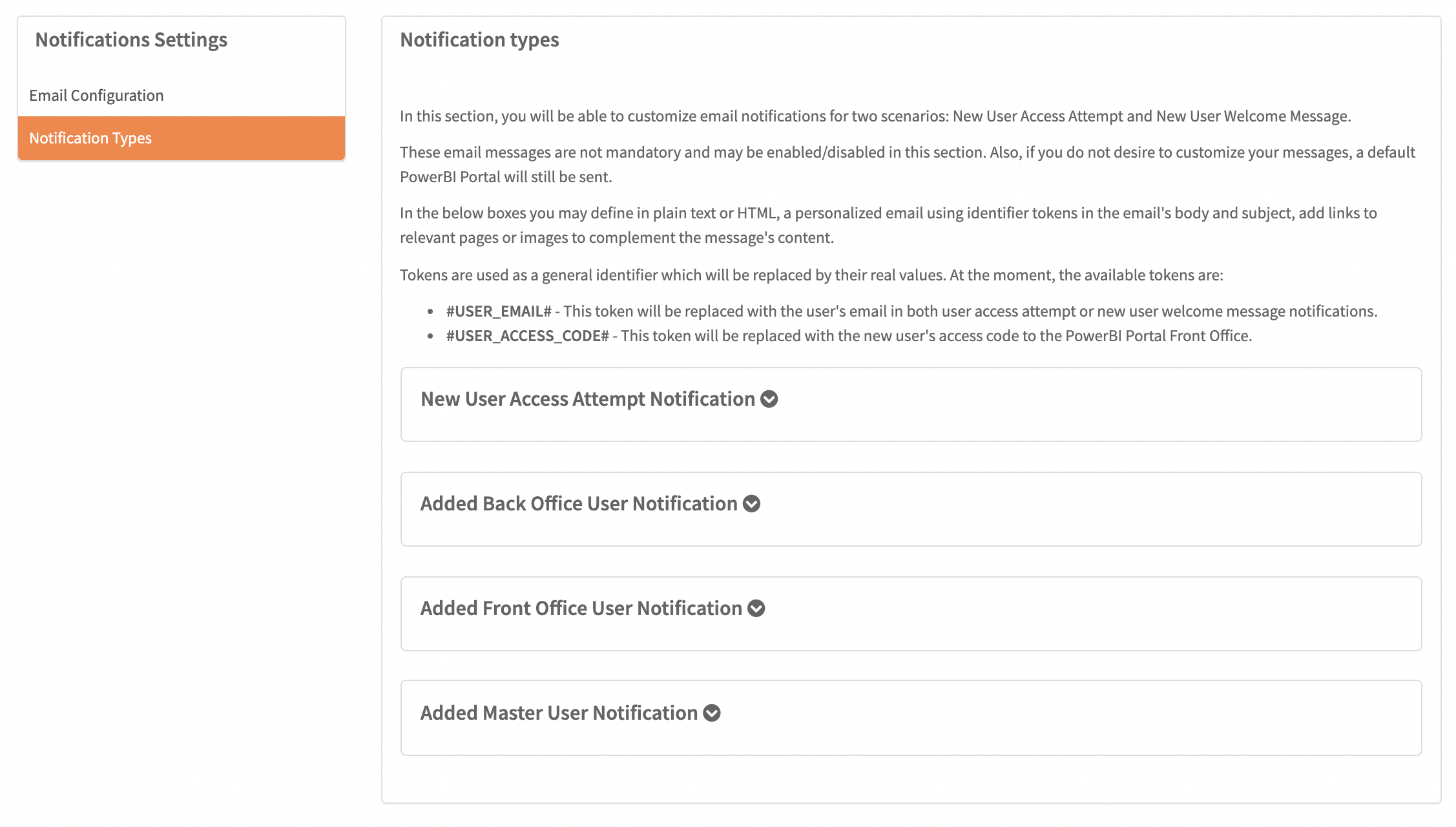Image resolution: width=1456 pixels, height=827 pixels.
Task: Click chevron icon beside Added Front Office User
Action: [756, 609]
